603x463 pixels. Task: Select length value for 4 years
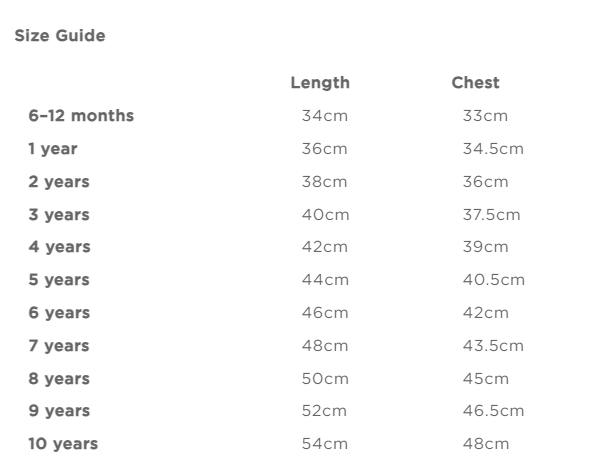[325, 247]
